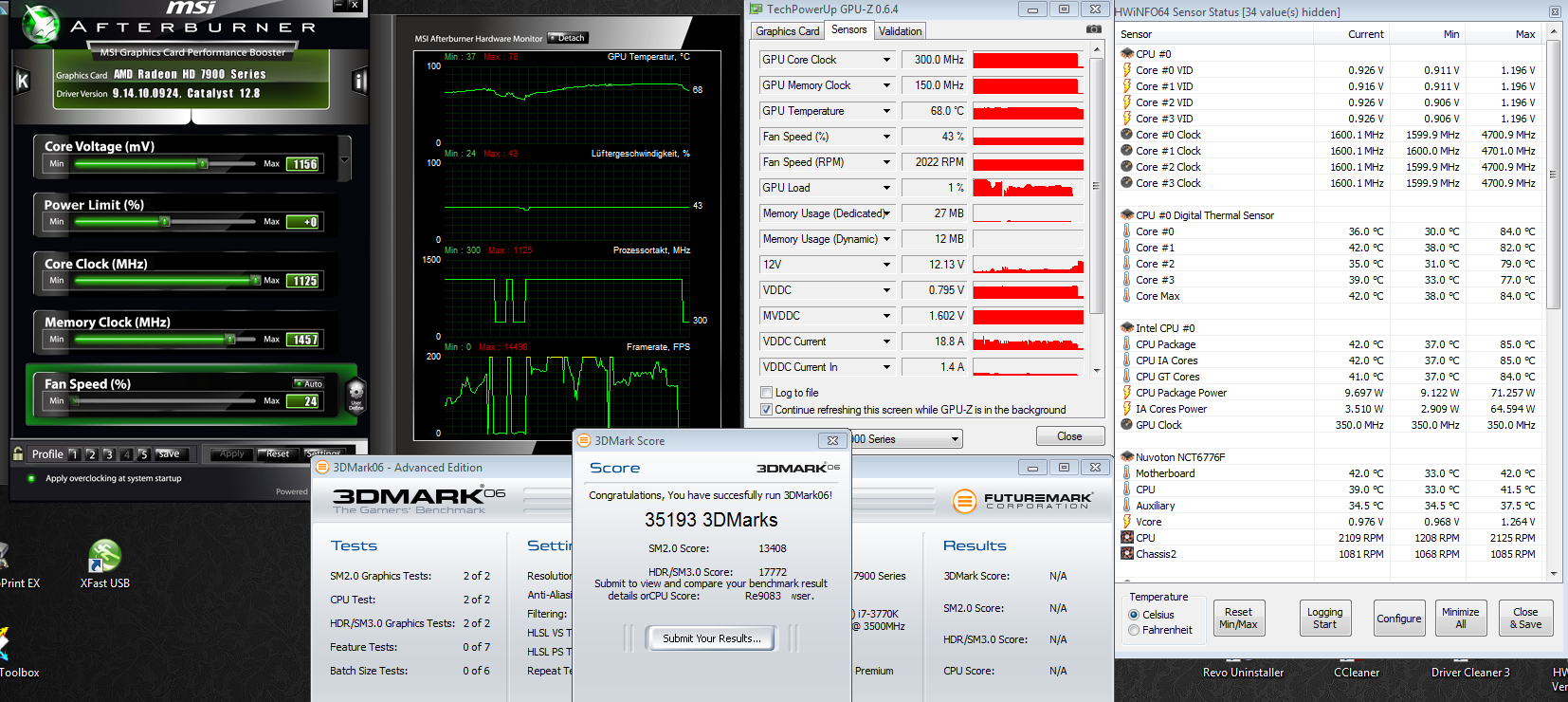
Task: Click the Logging Start button
Action: tap(1324, 619)
